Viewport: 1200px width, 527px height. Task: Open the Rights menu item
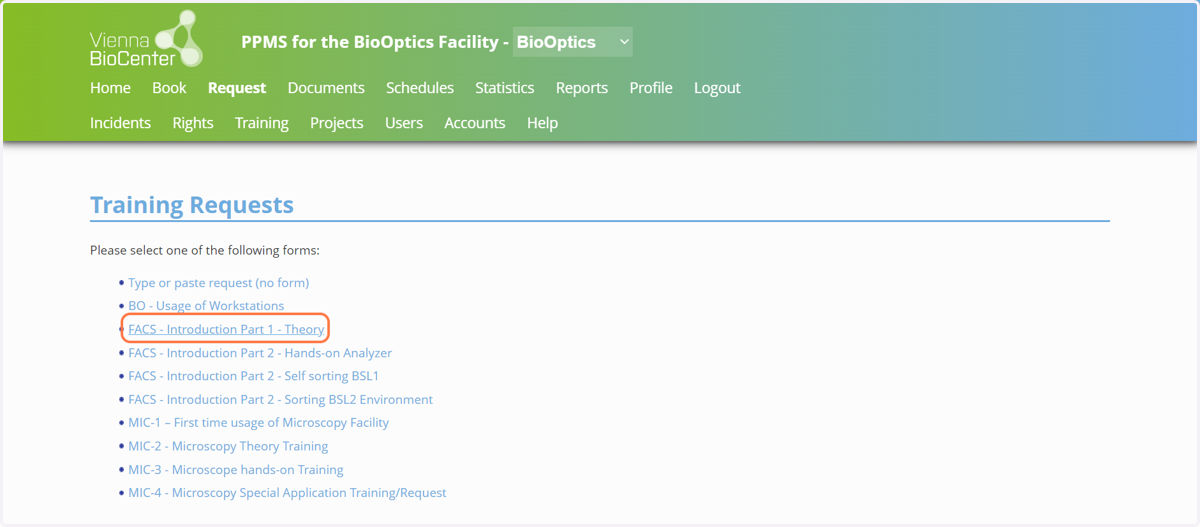[x=193, y=123]
